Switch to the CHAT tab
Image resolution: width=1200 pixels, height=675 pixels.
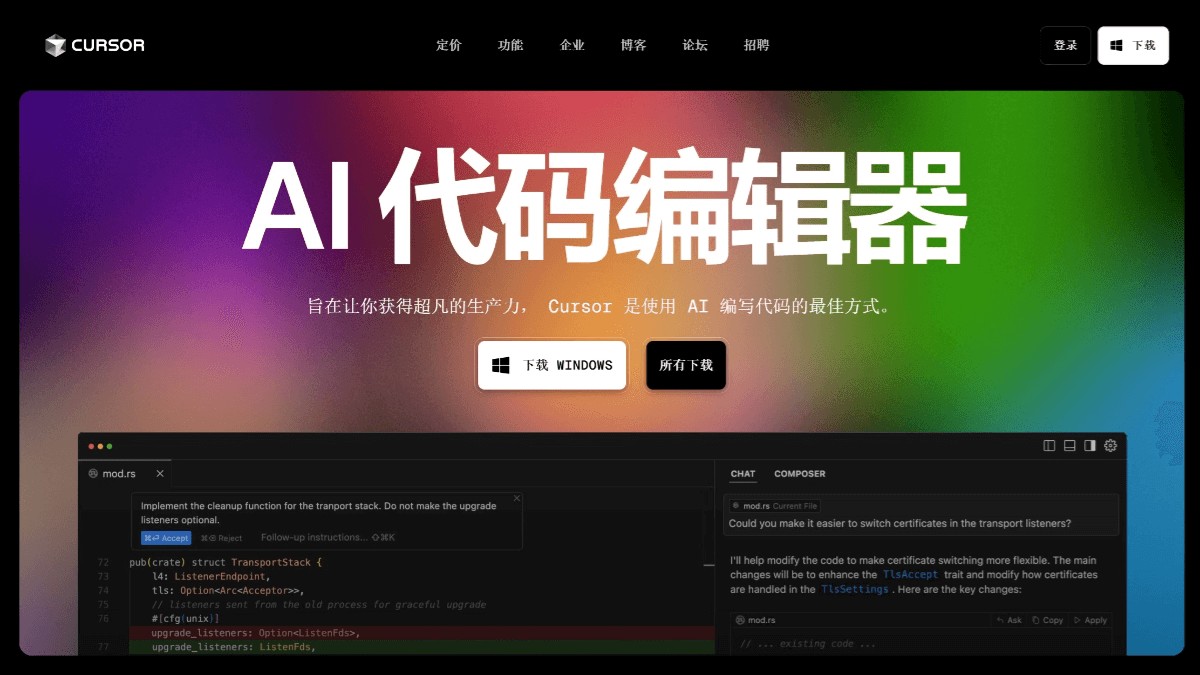(743, 474)
